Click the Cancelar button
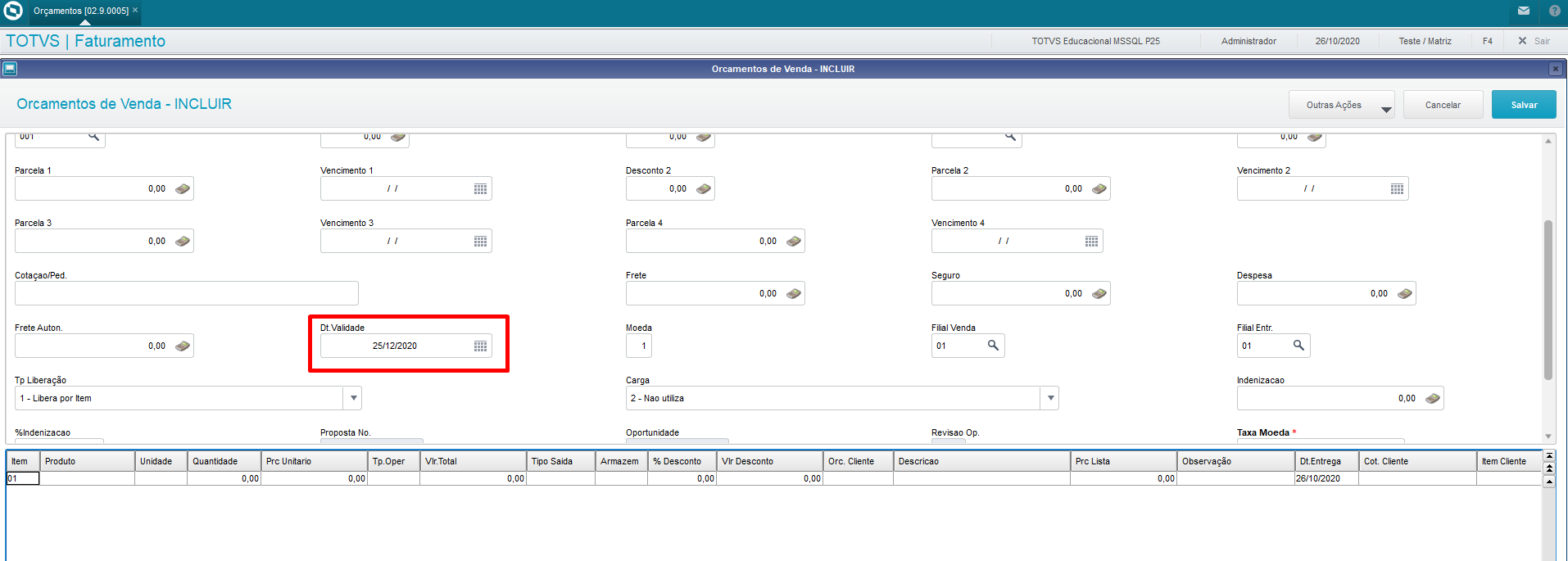The image size is (1568, 561). pos(1443,105)
